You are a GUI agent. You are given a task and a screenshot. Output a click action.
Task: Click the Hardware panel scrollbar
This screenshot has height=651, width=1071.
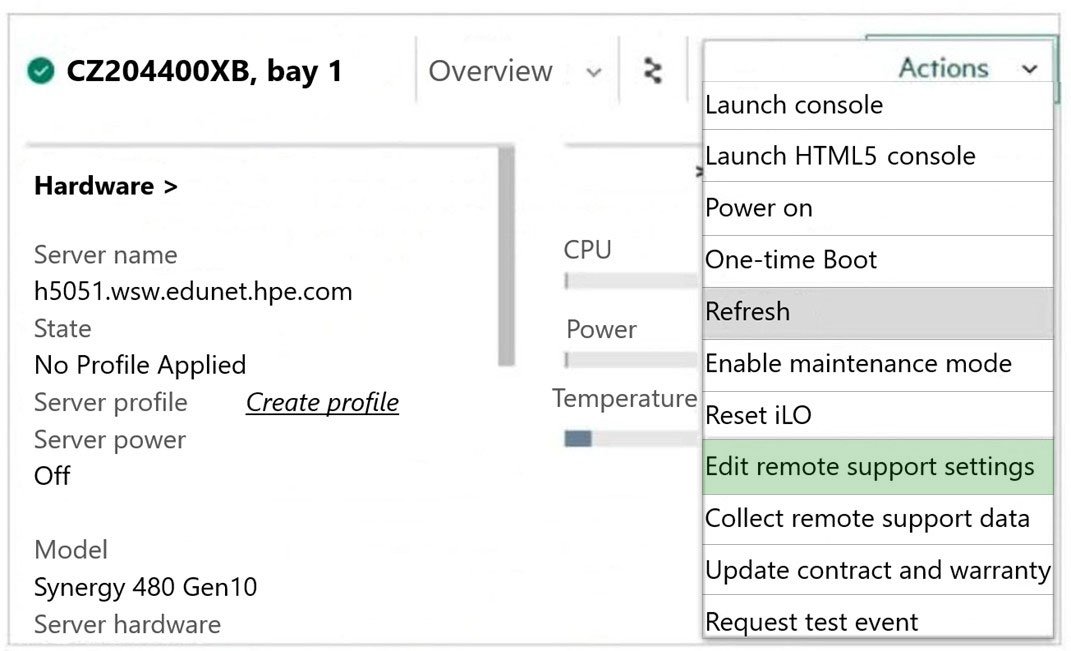[506, 256]
